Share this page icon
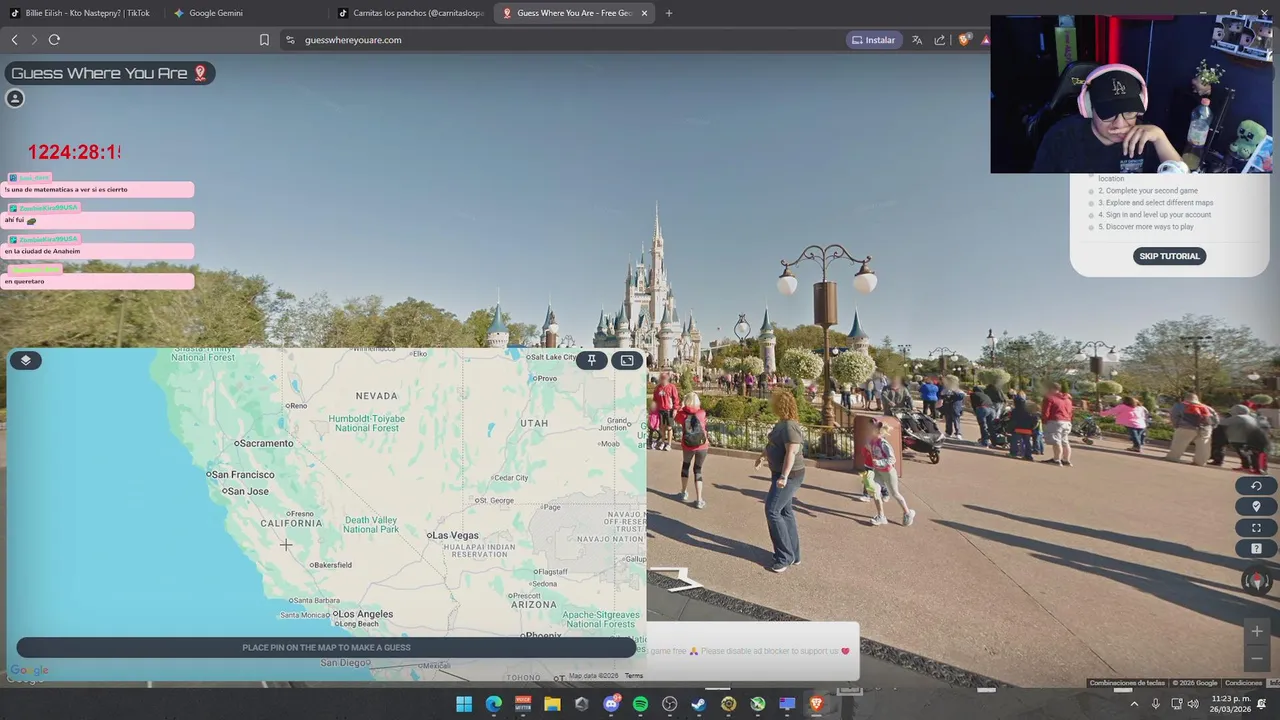The height and width of the screenshot is (720, 1280). click(940, 40)
